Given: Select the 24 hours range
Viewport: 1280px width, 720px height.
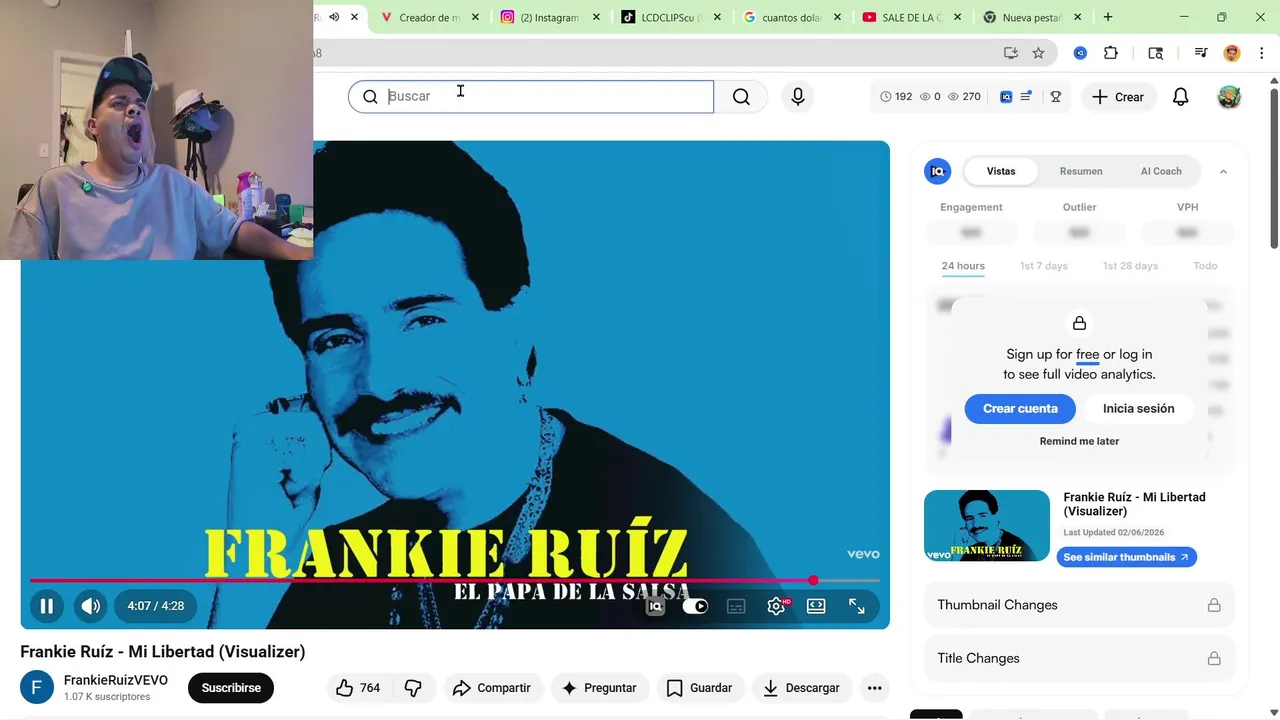Looking at the screenshot, I should click(963, 266).
